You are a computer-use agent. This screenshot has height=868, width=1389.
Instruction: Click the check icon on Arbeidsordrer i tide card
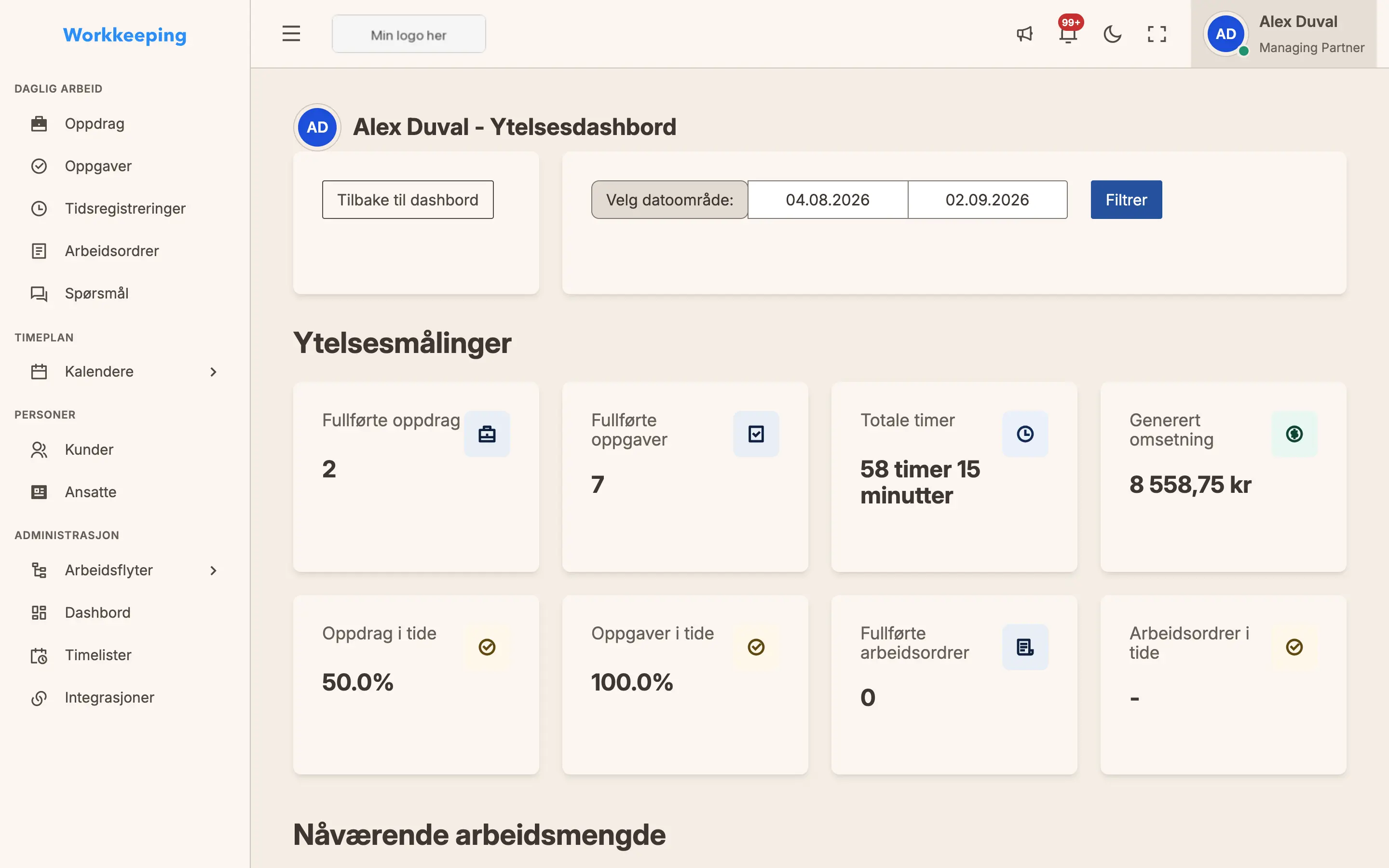click(x=1294, y=647)
